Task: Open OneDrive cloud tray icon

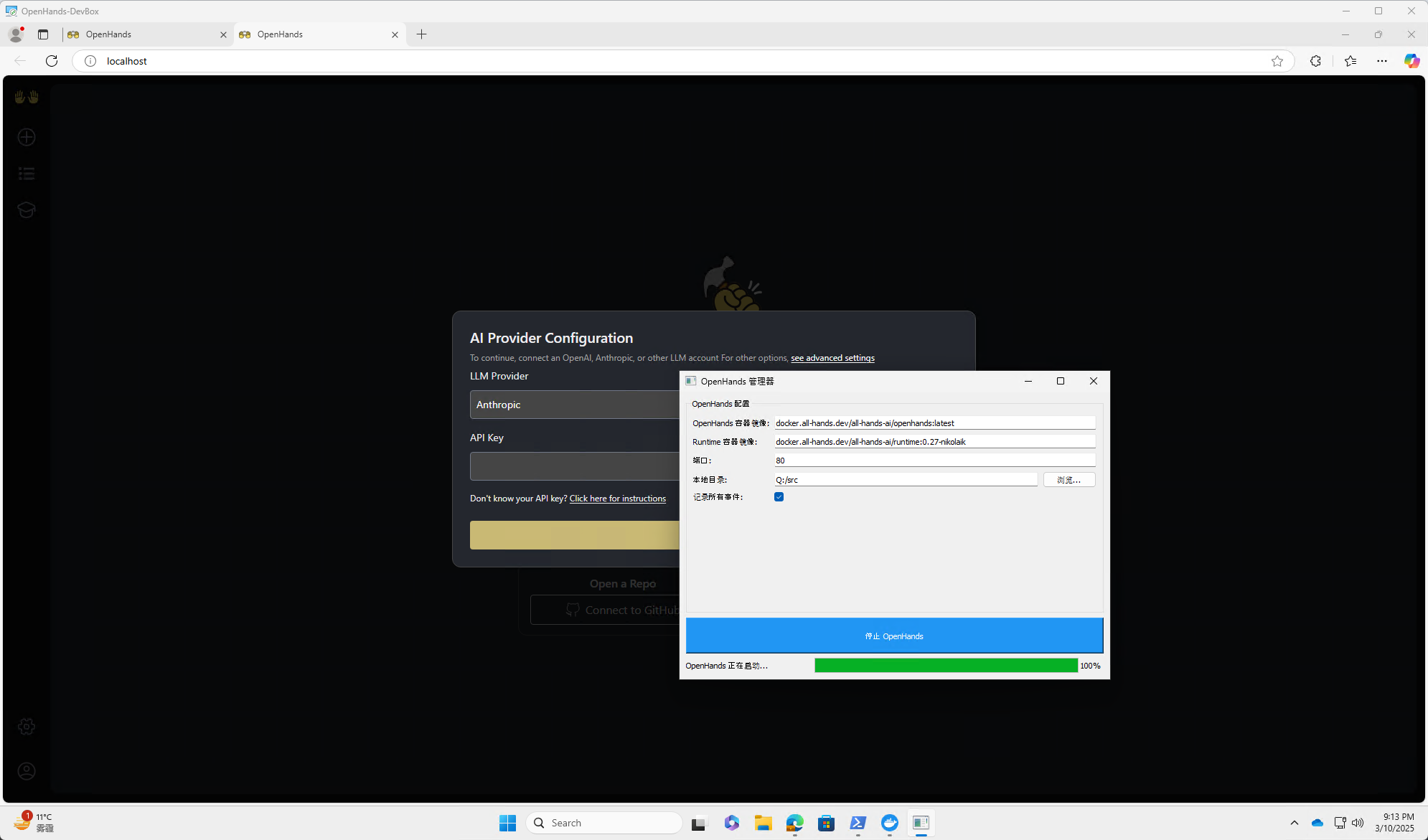Action: coord(1317,823)
